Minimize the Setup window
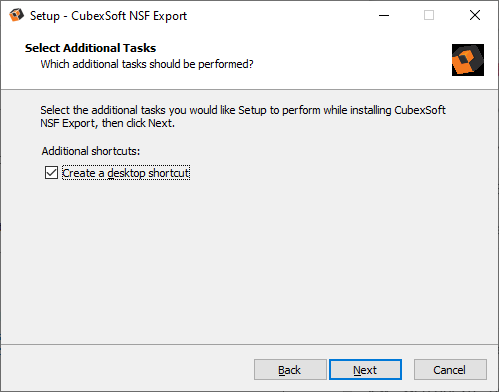Screen dimensions: 499x392 coord(384,15)
